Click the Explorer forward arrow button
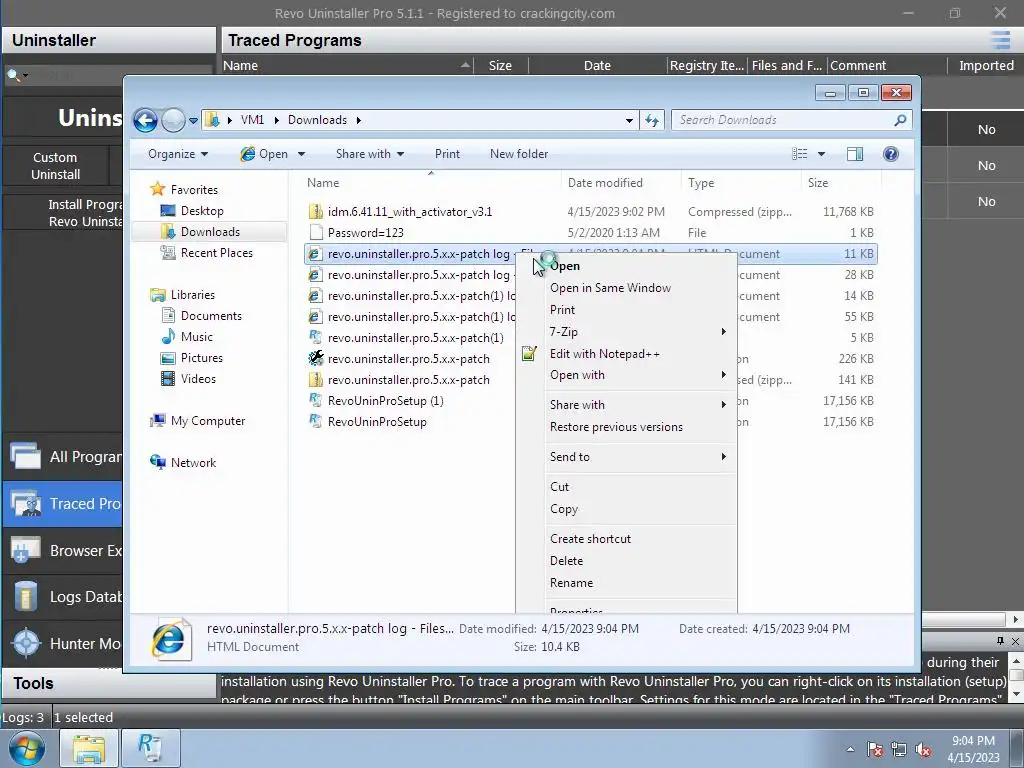 173,120
